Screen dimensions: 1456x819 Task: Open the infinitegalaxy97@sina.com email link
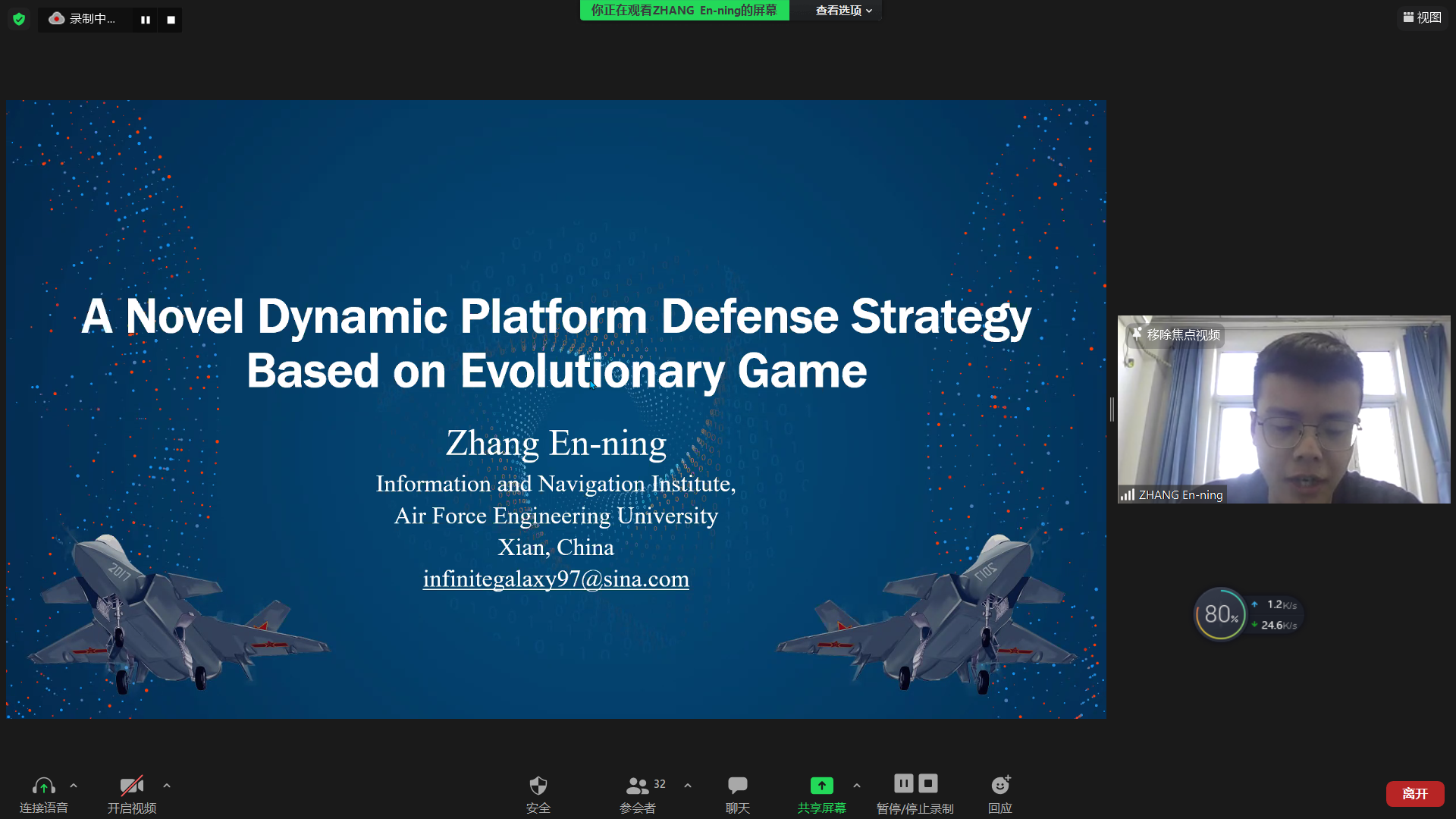(x=556, y=579)
